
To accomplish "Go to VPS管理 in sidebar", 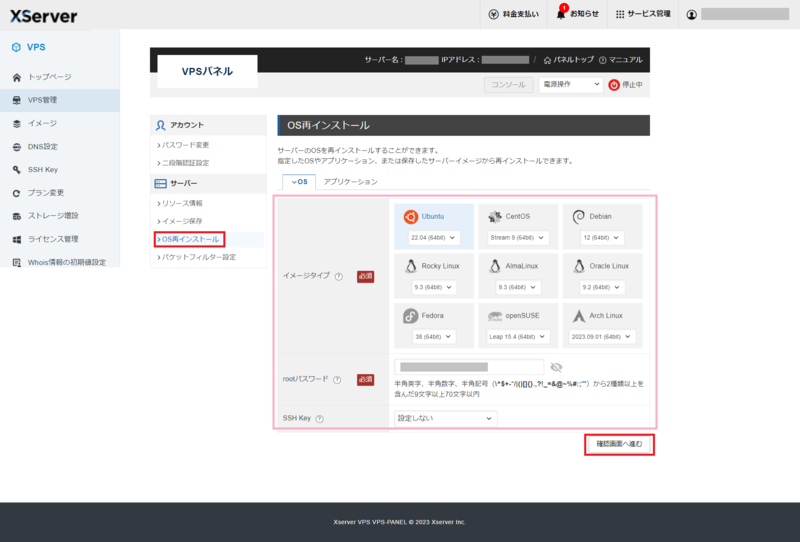I will click(60, 100).
